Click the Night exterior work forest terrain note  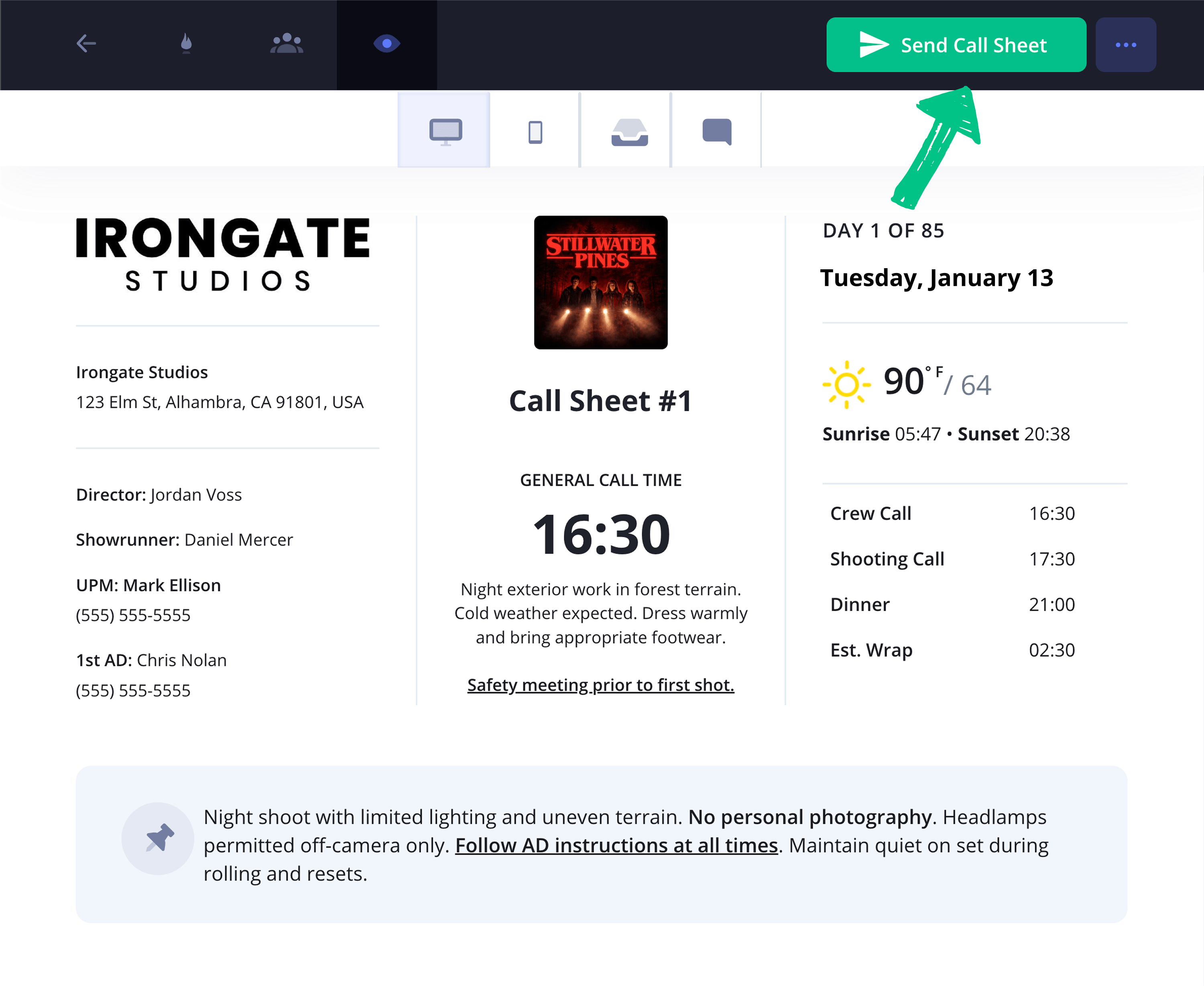pyautogui.click(x=600, y=613)
